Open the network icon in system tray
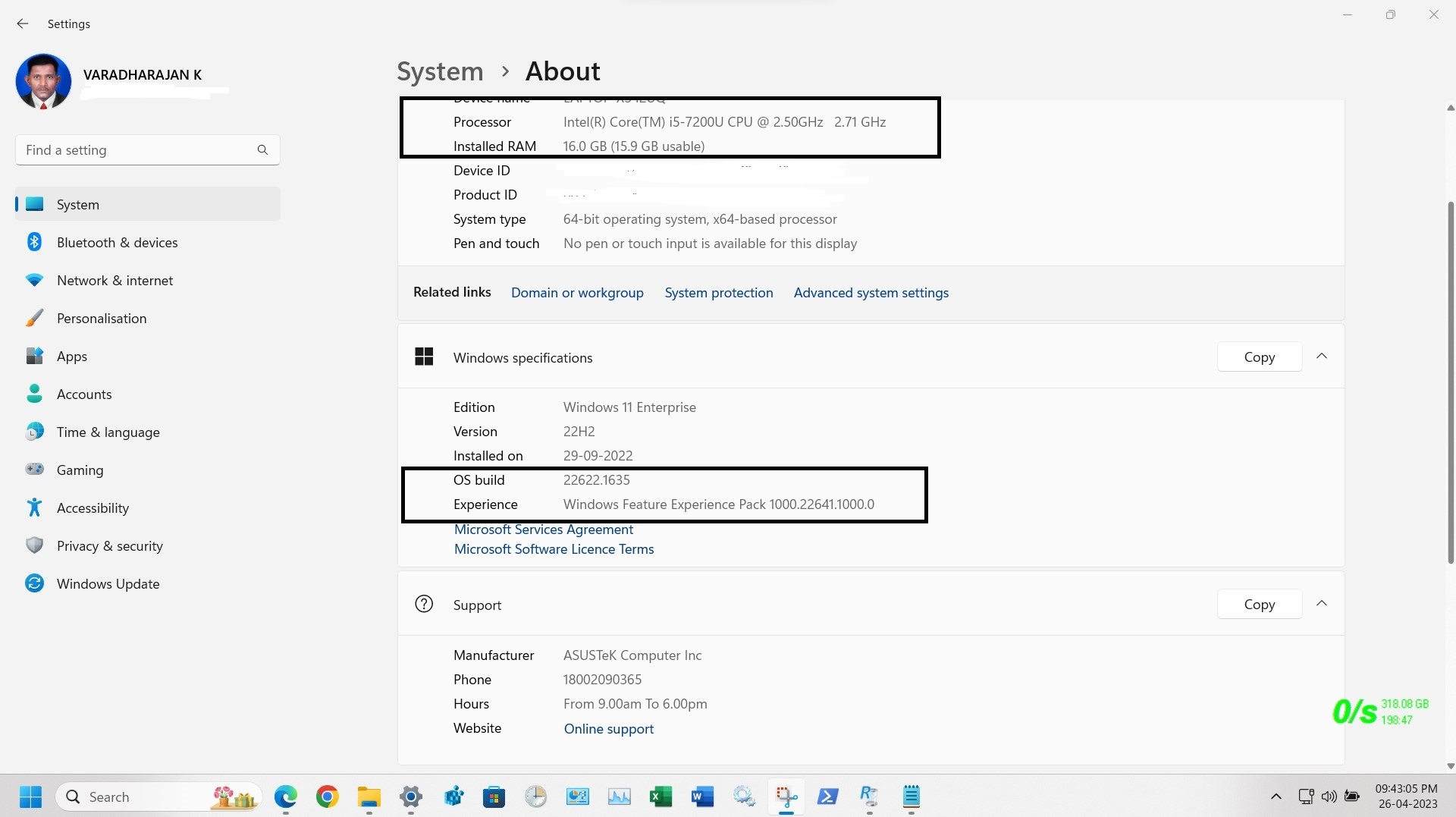 1306,797
